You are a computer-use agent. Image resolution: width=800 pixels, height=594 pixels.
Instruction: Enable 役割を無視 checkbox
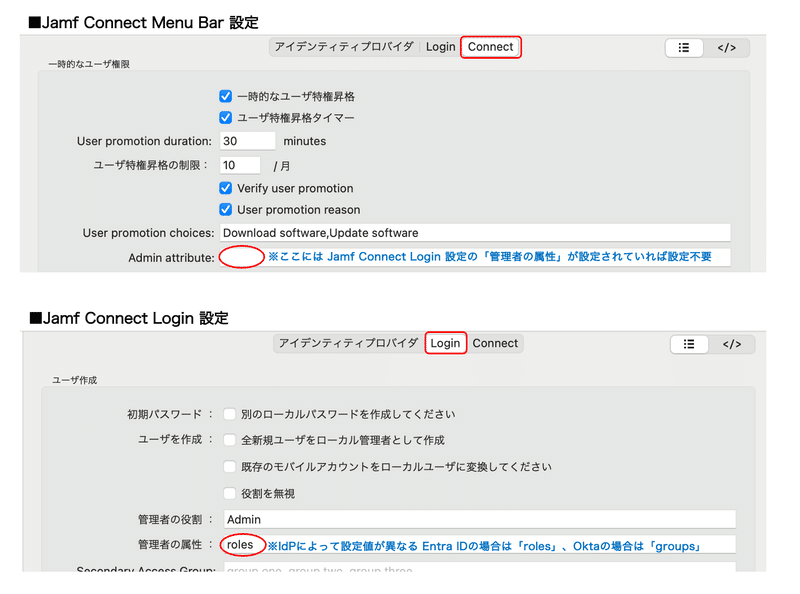tap(230, 493)
